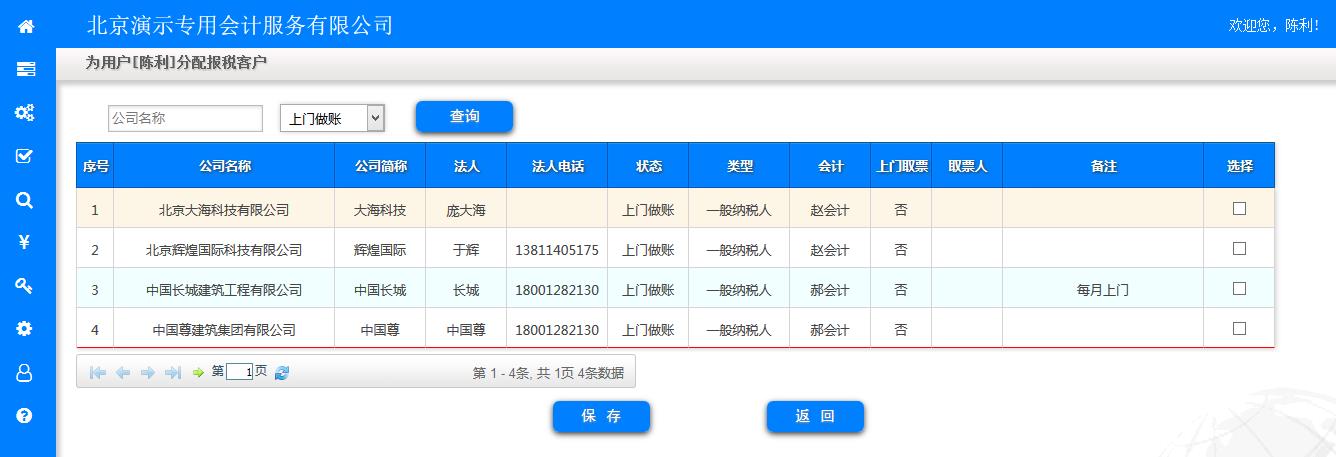Click the 法人电话 column header
The image size is (1336, 457).
pos(557,165)
